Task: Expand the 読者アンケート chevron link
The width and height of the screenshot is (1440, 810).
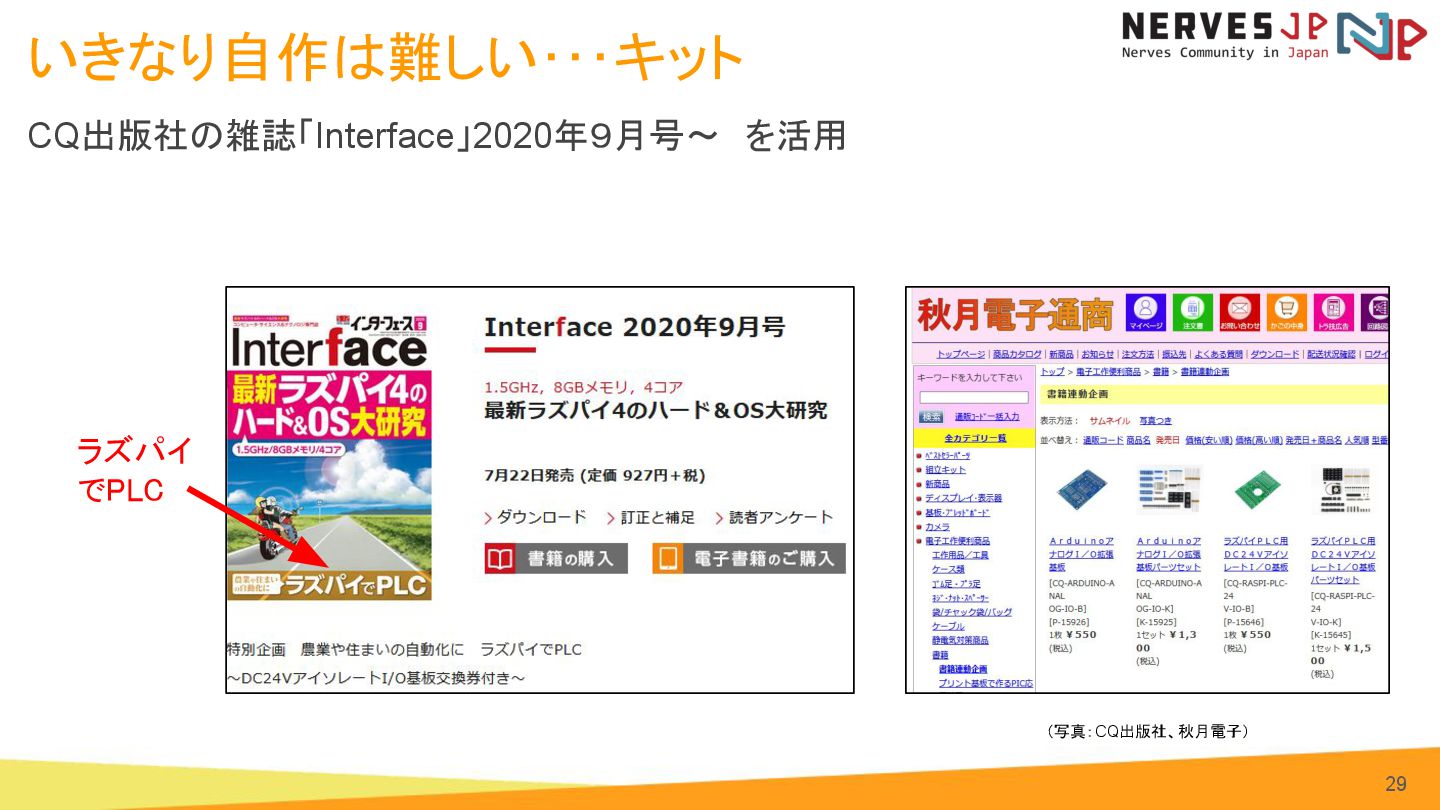Action: 773,517
